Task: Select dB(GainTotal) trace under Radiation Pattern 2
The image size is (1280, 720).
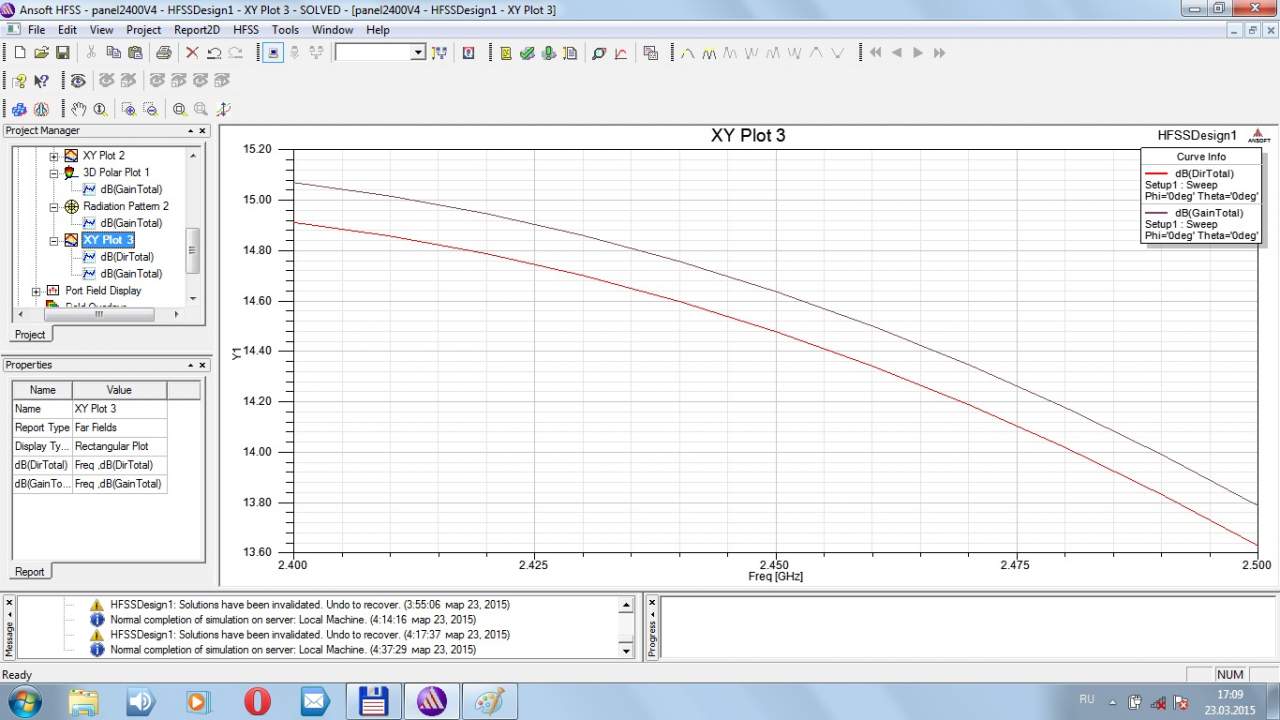Action: pyautogui.click(x=131, y=223)
